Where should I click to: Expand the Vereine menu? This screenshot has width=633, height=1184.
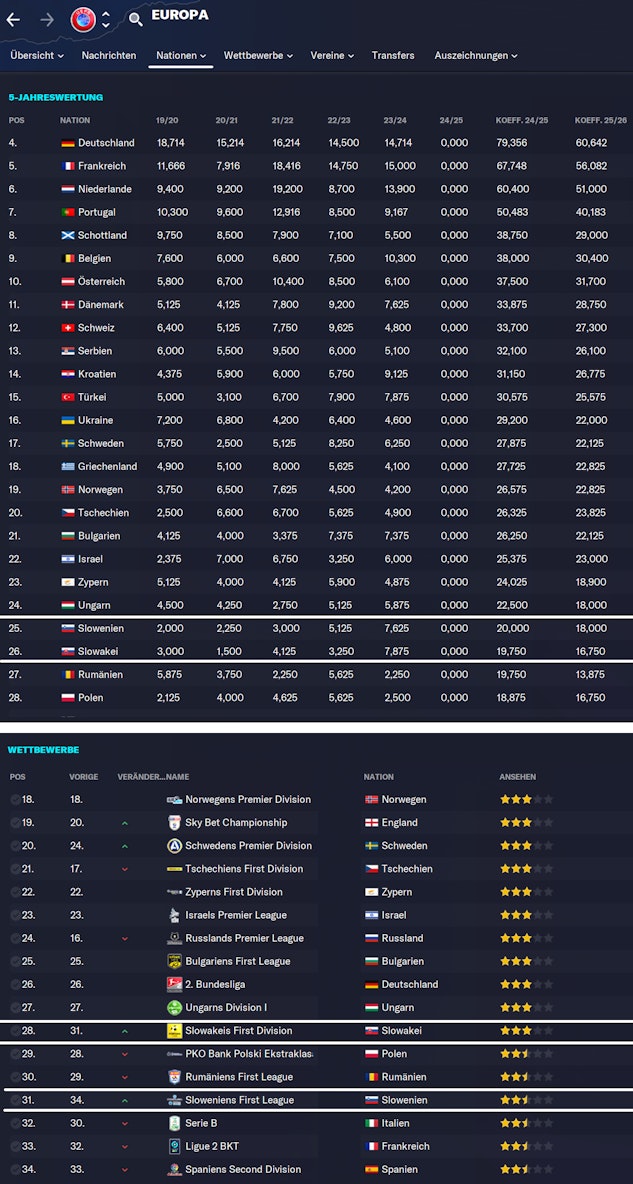(331, 56)
